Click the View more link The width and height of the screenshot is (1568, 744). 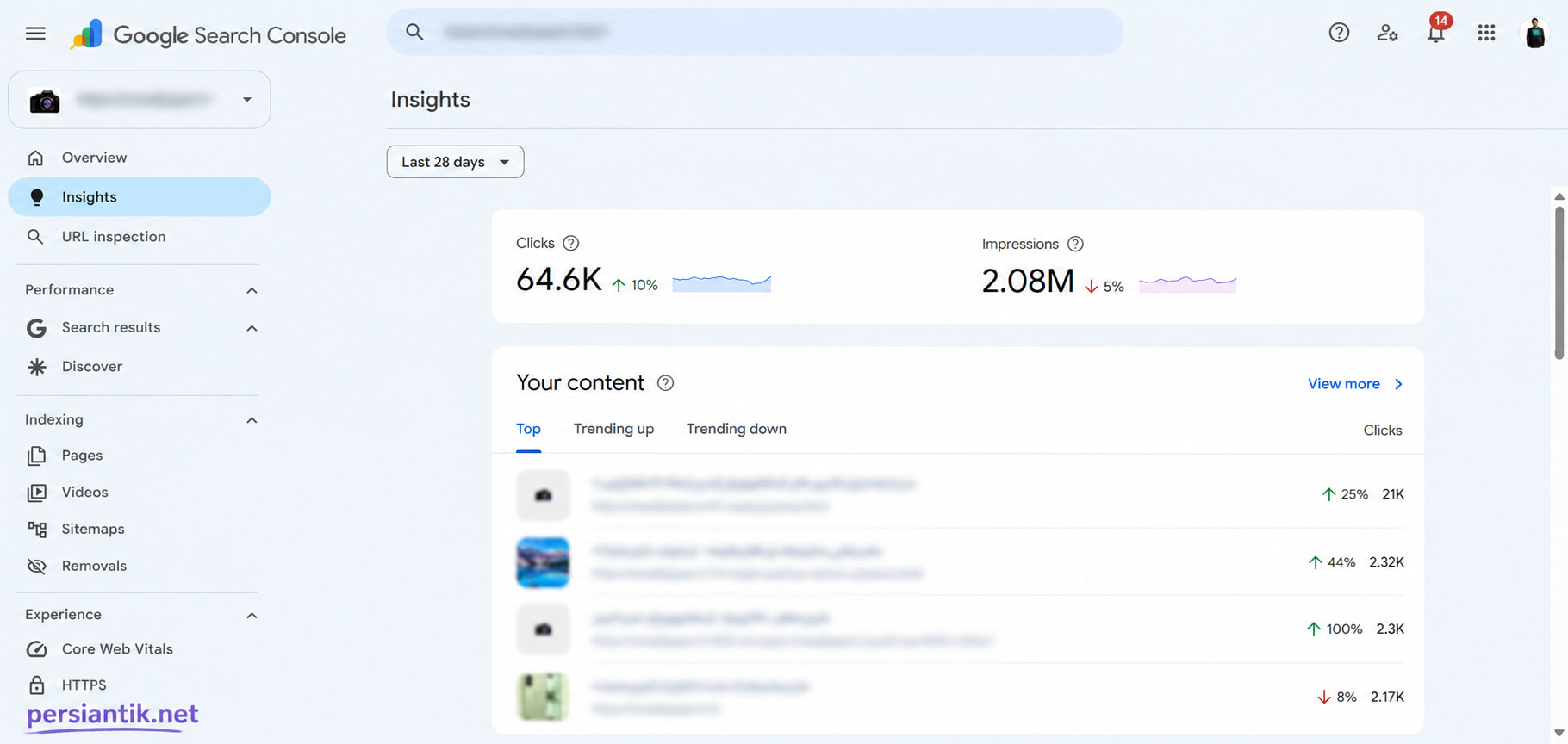(1355, 384)
